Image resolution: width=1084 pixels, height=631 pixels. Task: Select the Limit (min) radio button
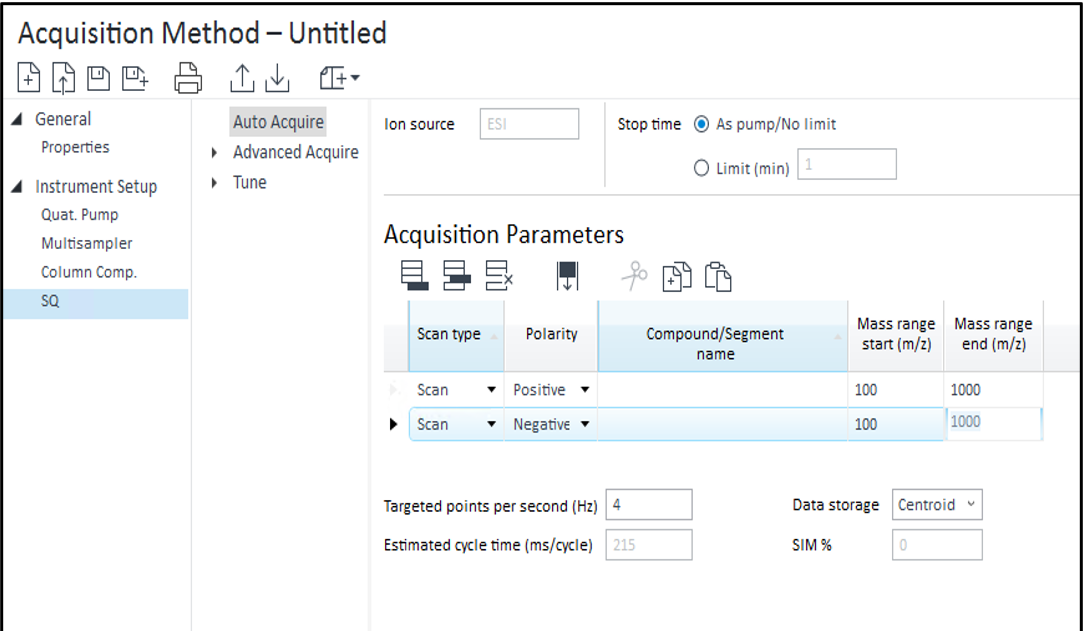point(701,168)
